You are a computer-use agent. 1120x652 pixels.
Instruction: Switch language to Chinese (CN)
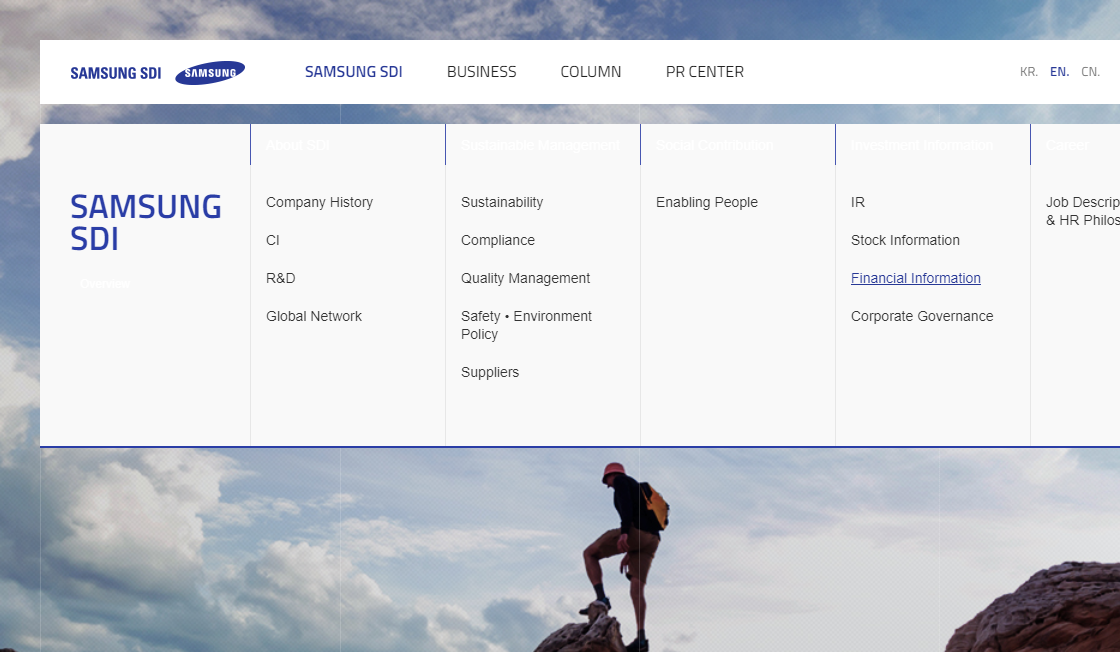pos(1090,72)
